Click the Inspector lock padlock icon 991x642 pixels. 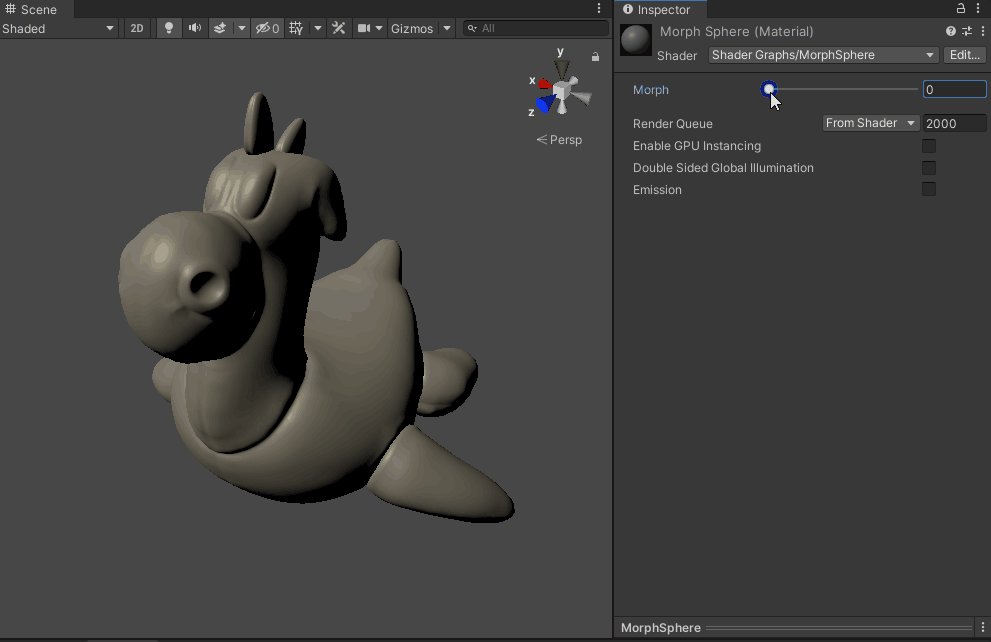(961, 8)
